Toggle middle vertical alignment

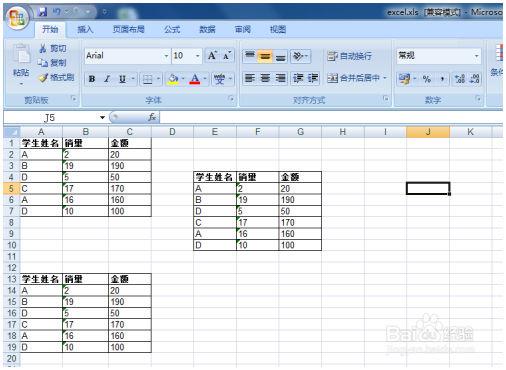[265, 56]
